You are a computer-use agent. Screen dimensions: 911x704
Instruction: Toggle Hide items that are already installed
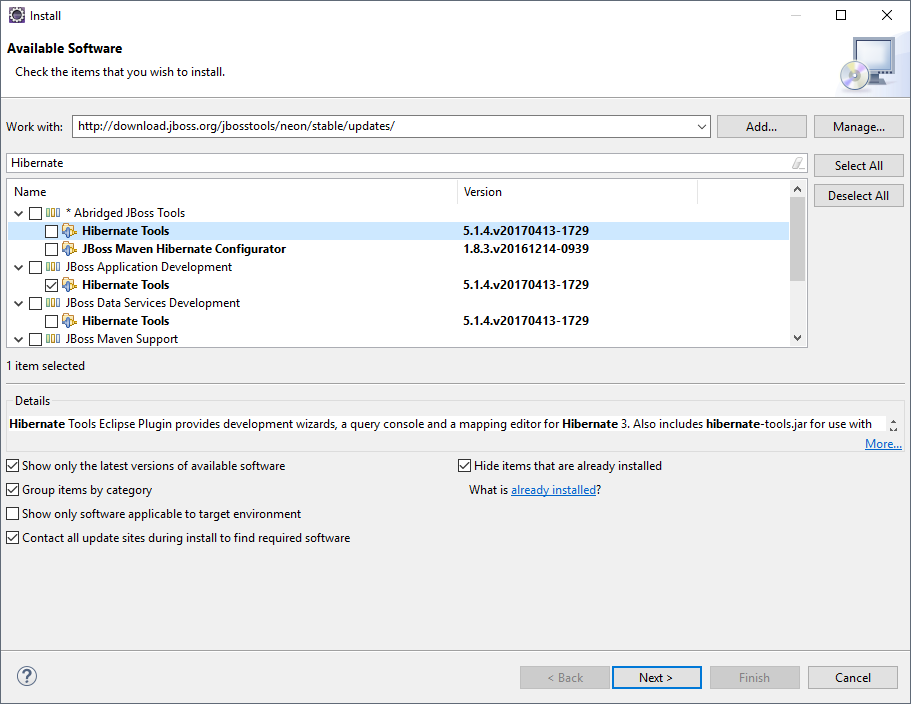[x=465, y=466]
